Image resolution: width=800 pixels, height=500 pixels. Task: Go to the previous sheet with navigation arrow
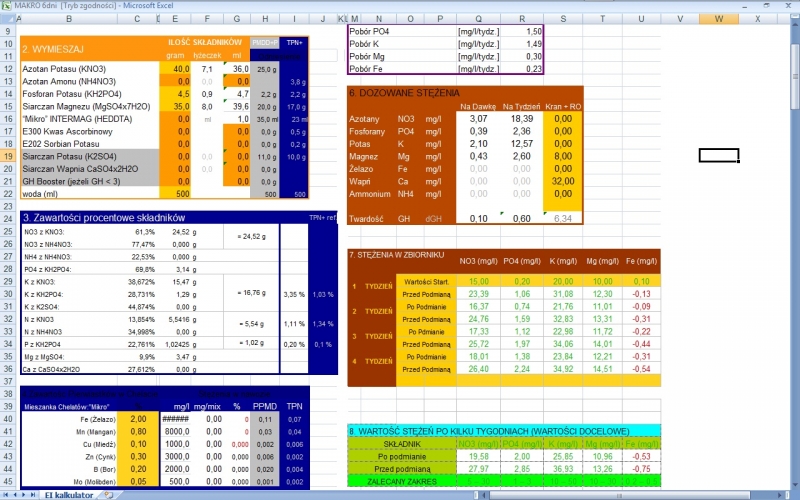[x=15, y=495]
